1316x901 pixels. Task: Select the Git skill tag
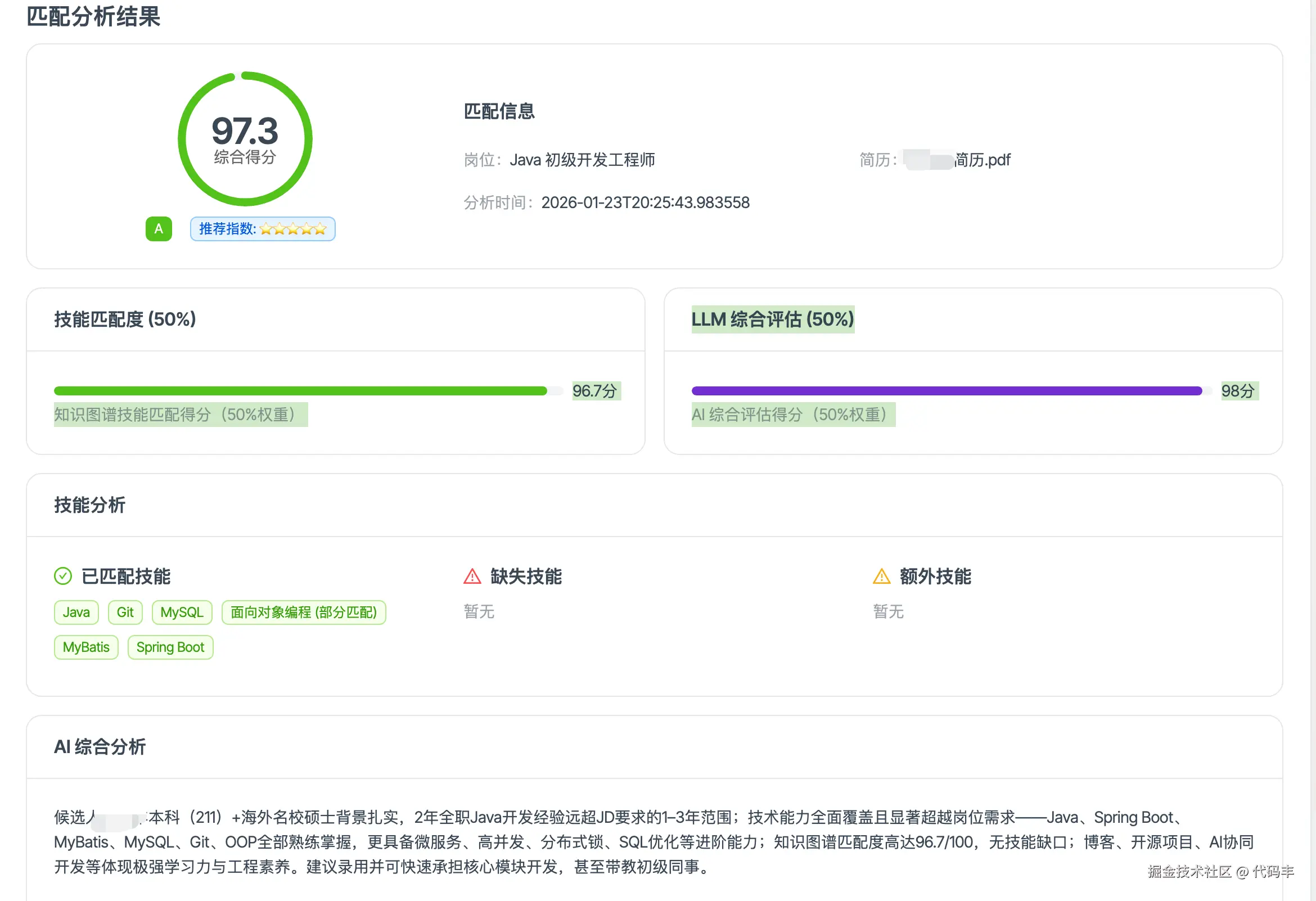[125, 612]
